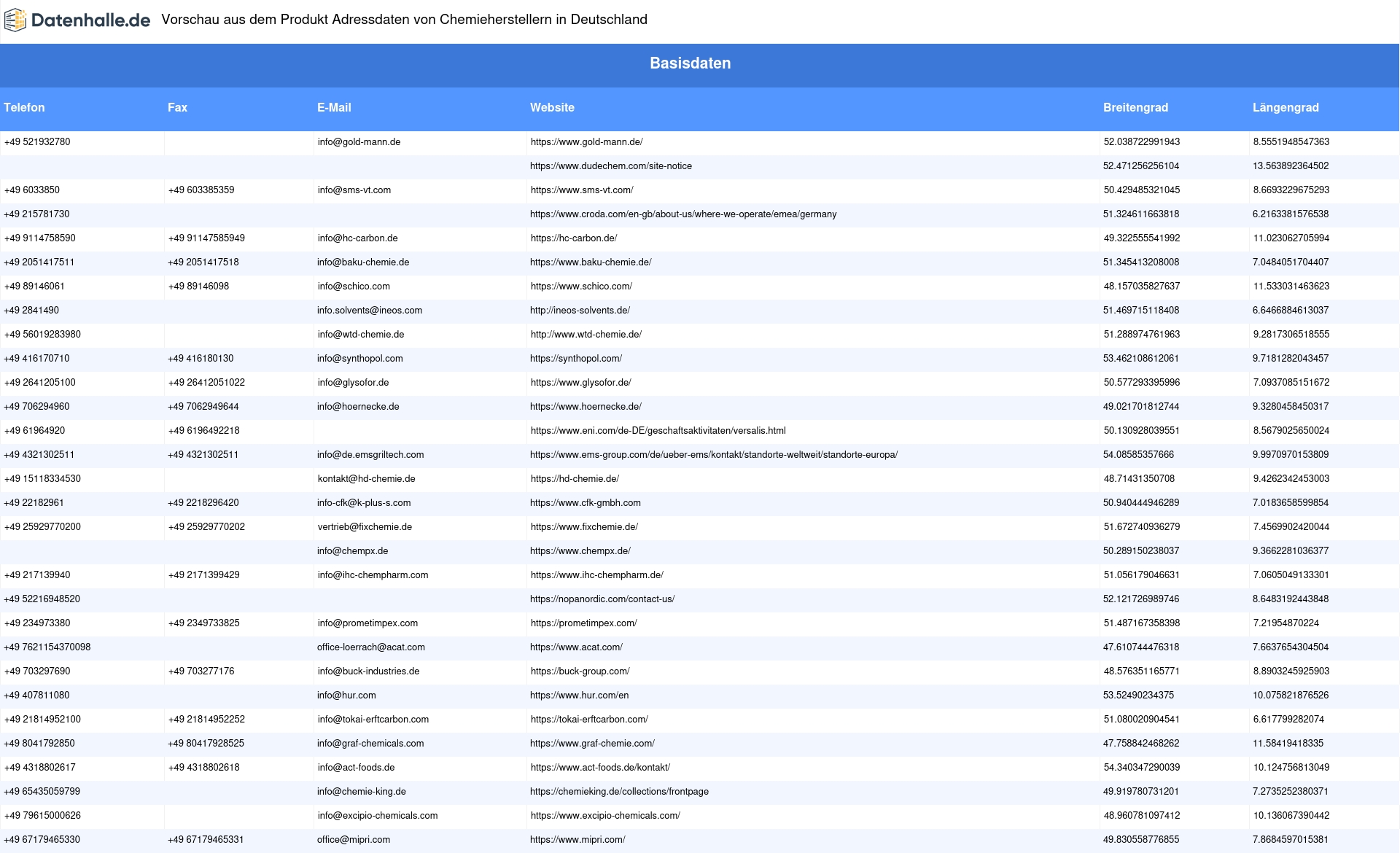Click the Breitengrad column header
1400x853 pixels.
click(1135, 107)
